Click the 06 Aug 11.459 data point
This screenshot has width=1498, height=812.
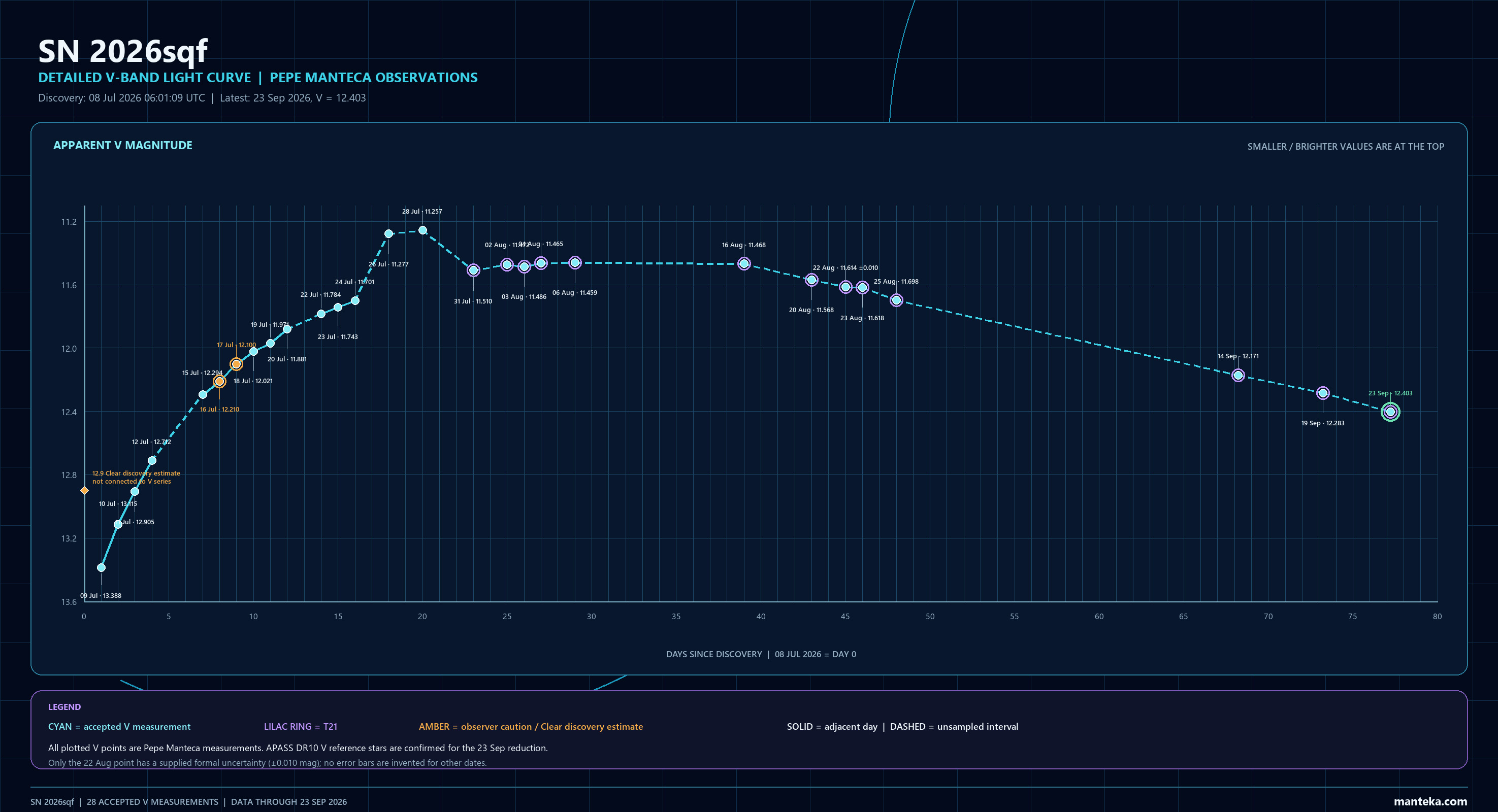pyautogui.click(x=574, y=263)
